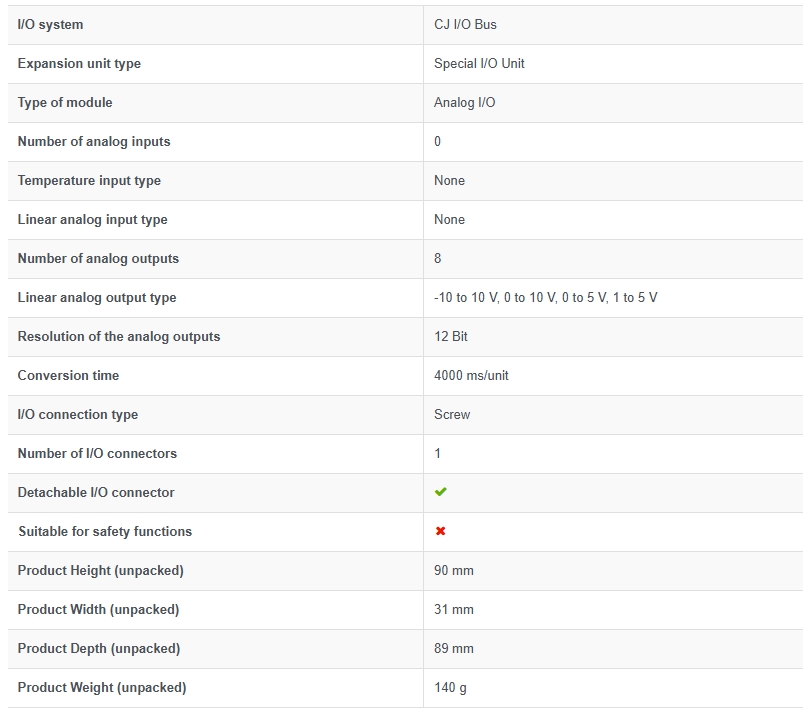This screenshot has width=803, height=713.
Task: Select the Number of I/O connectors label
Action: pyautogui.click(x=97, y=453)
